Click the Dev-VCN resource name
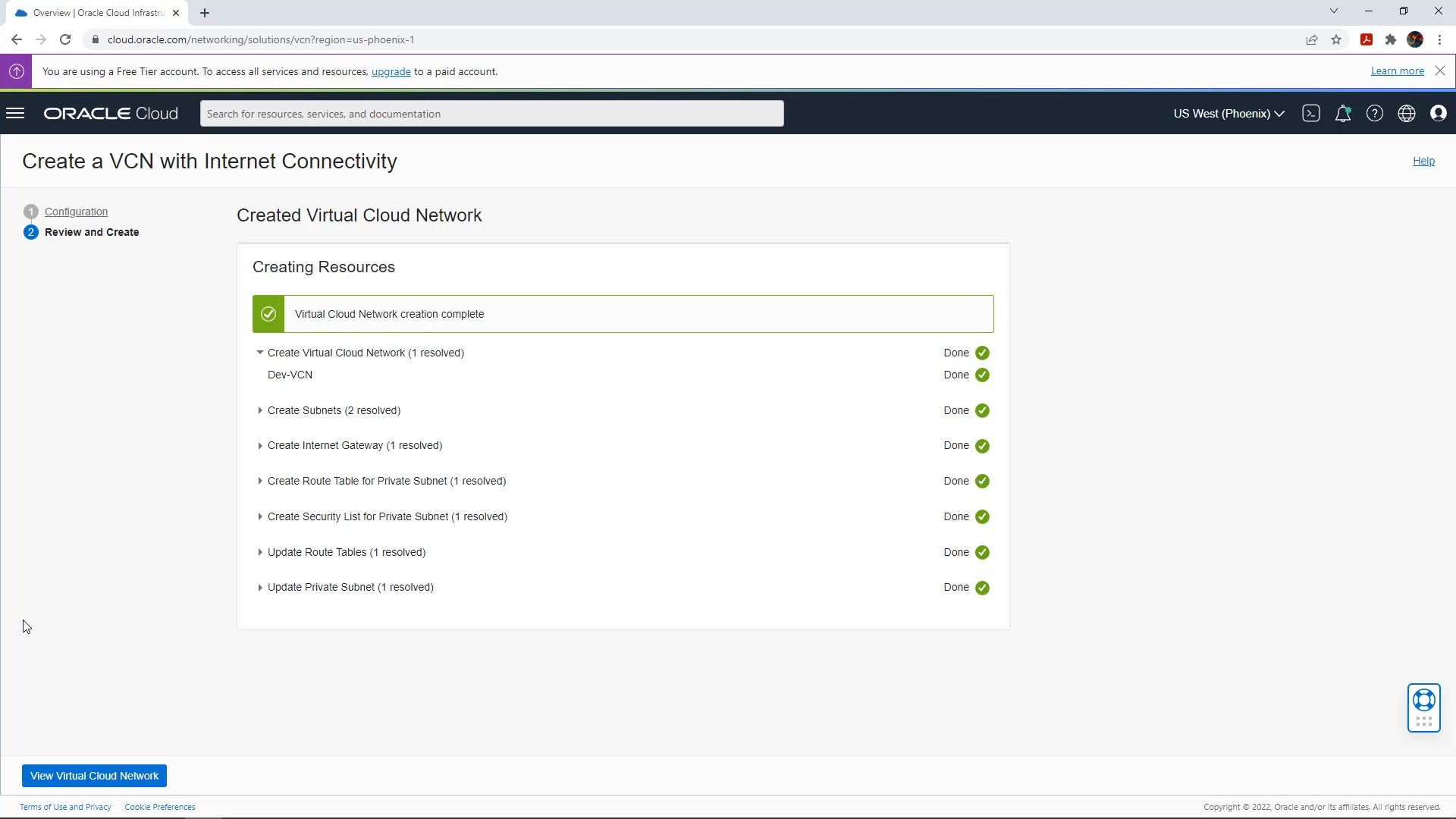 pos(290,375)
